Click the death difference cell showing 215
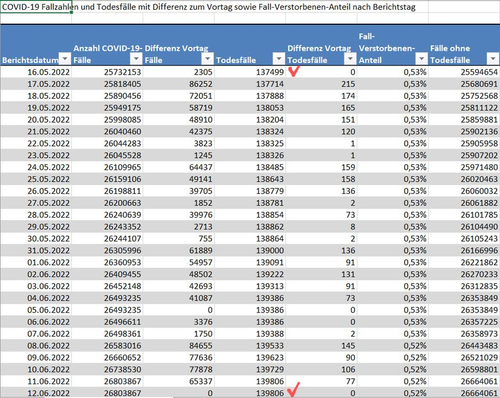 321,84
